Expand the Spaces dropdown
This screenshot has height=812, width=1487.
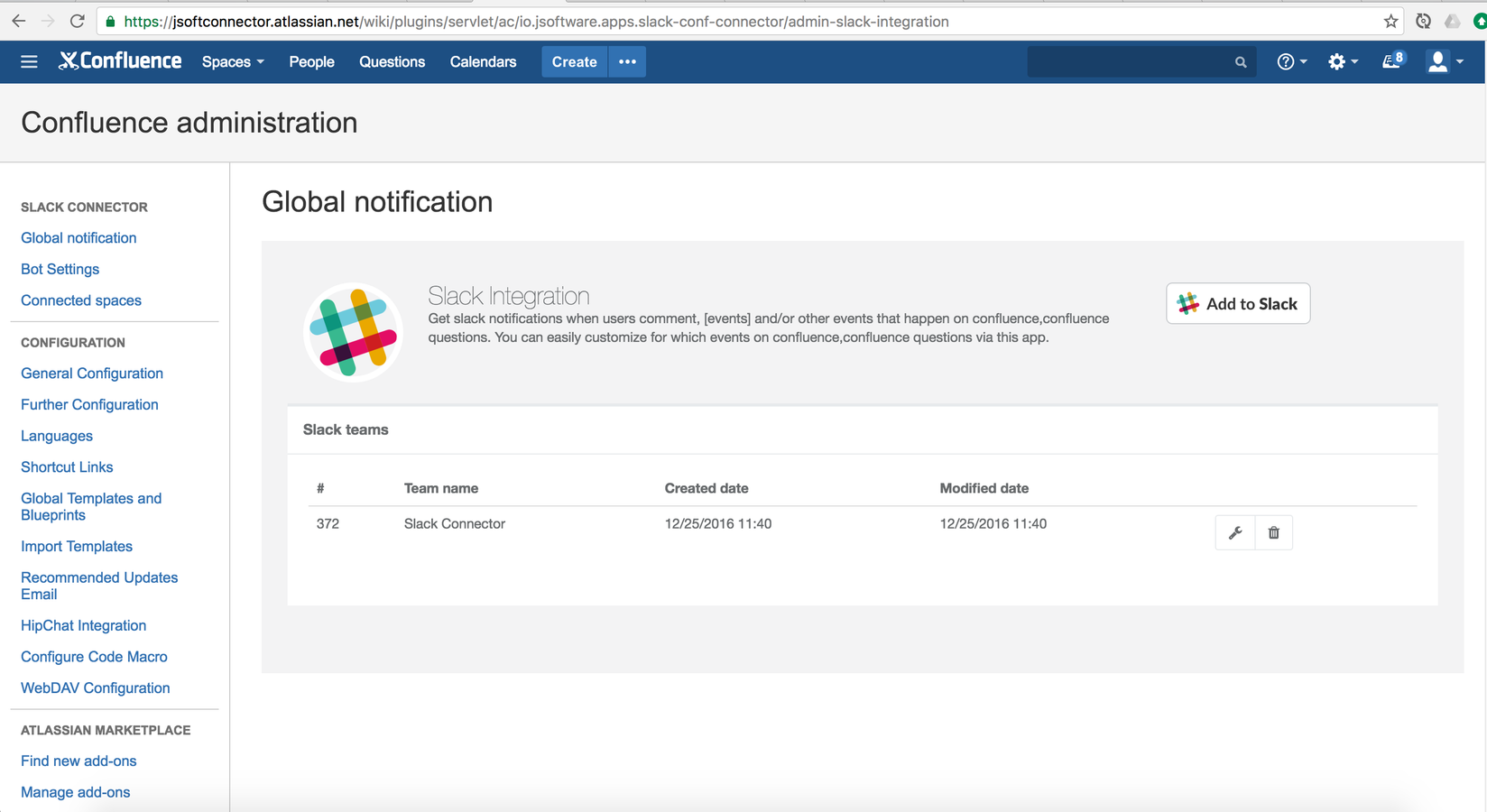click(233, 61)
